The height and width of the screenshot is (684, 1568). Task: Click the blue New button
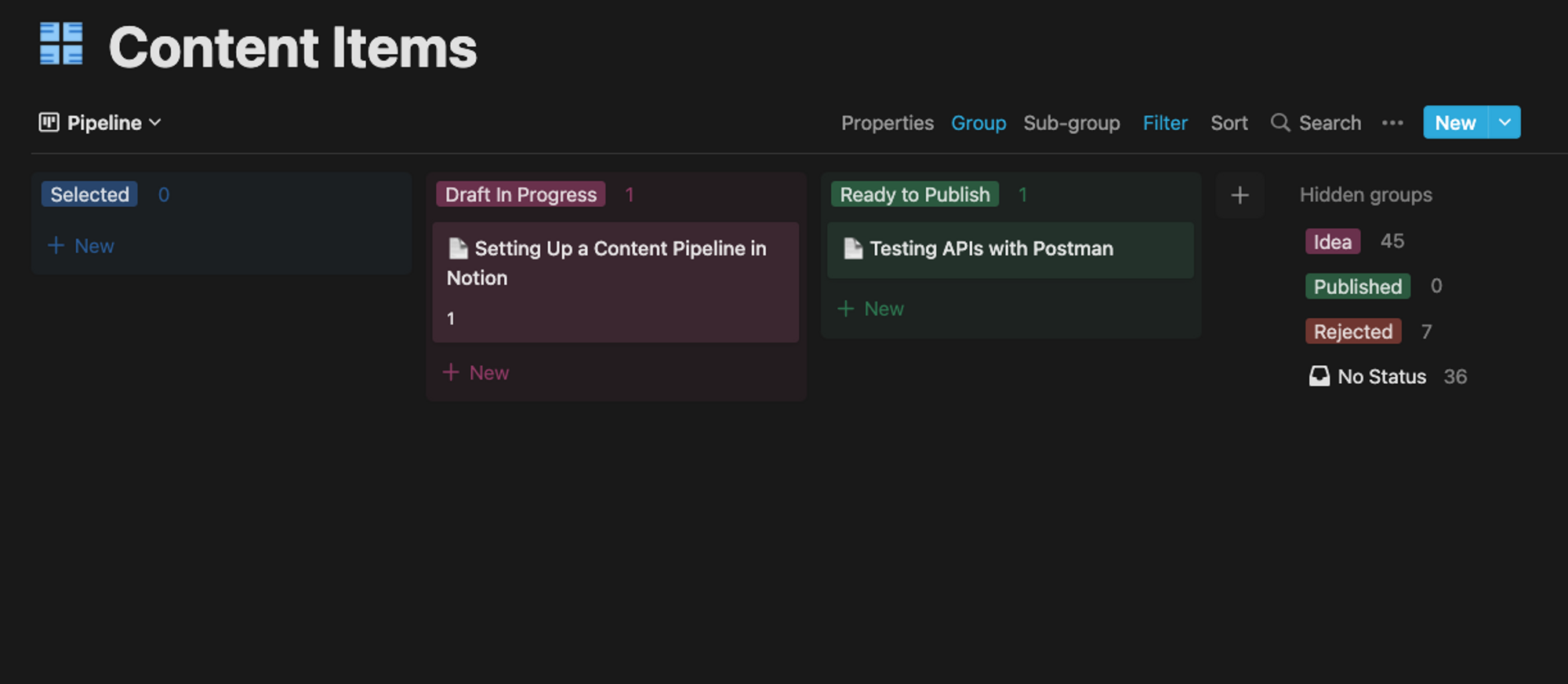1456,122
